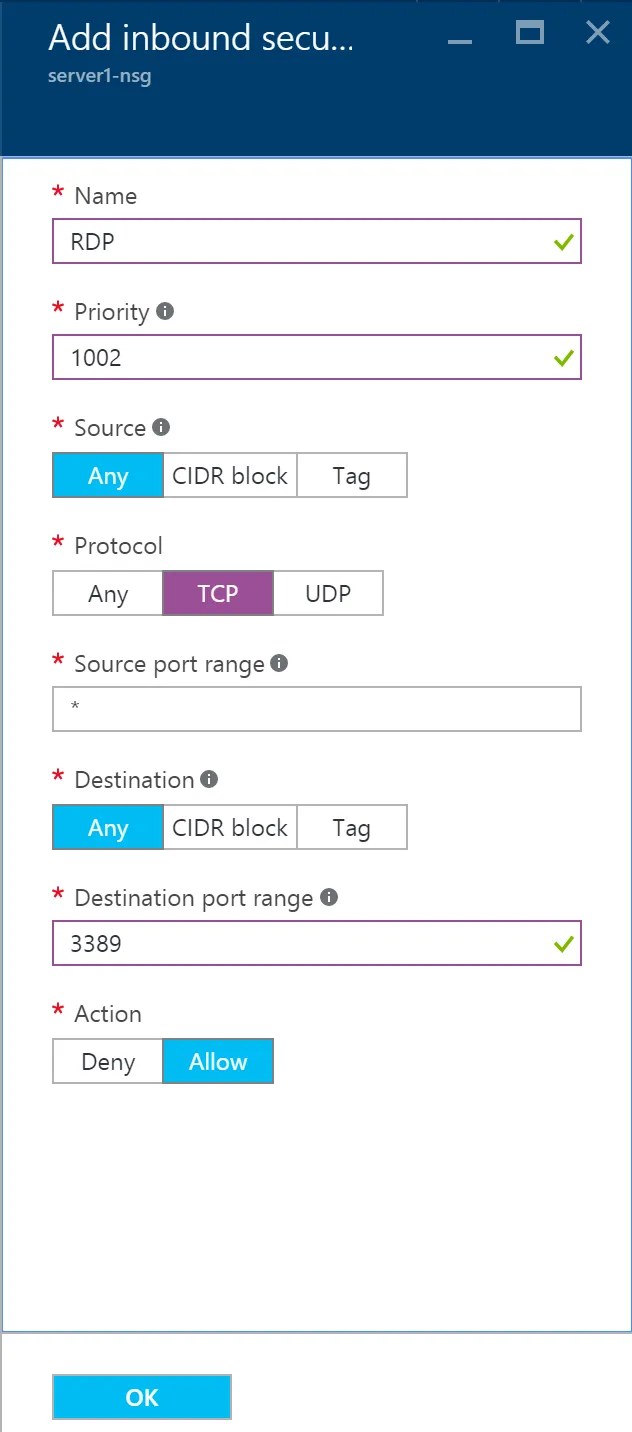The width and height of the screenshot is (632, 1432).
Task: Select TCP protocol option
Action: pos(218,593)
